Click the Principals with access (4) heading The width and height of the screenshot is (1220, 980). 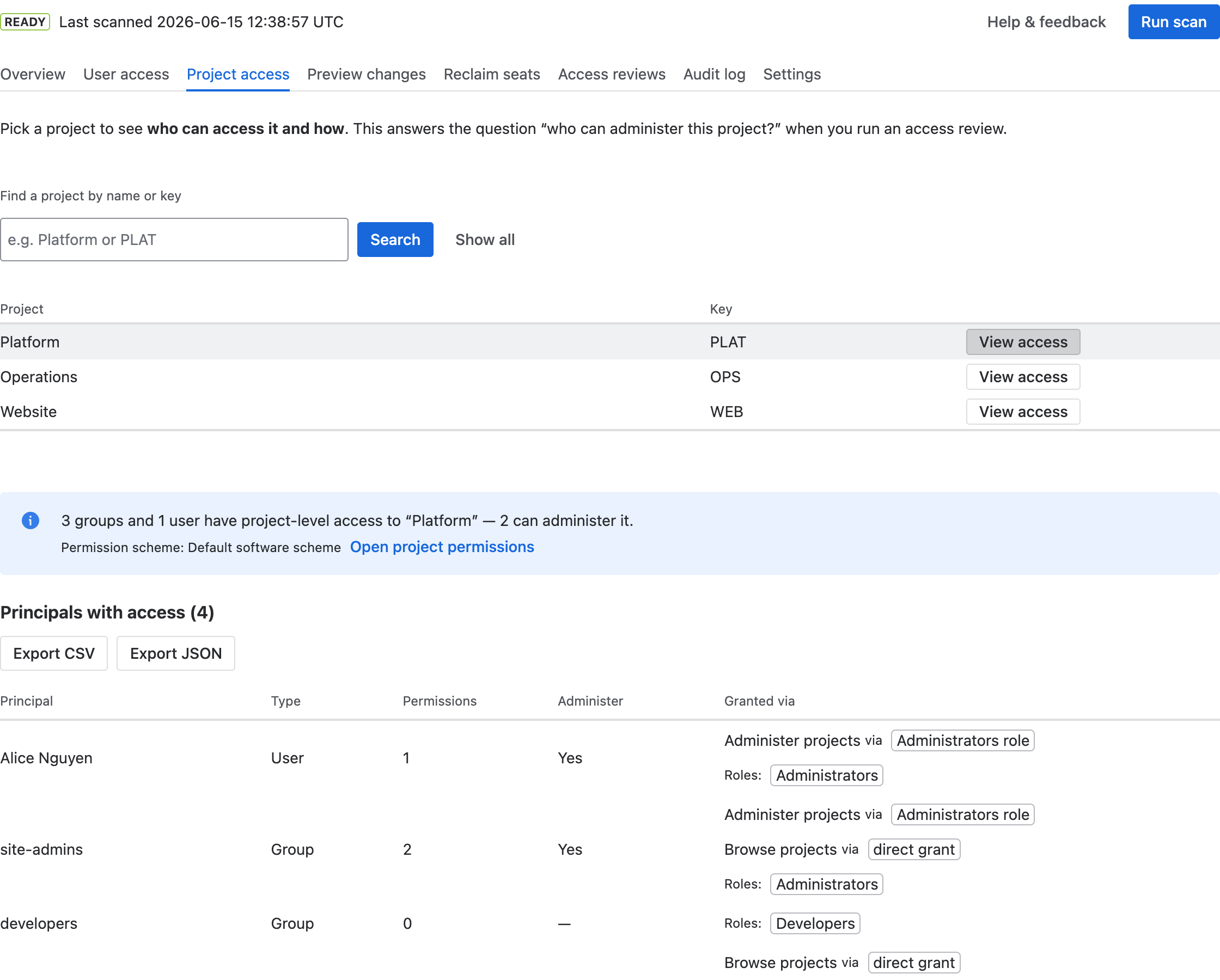[107, 612]
